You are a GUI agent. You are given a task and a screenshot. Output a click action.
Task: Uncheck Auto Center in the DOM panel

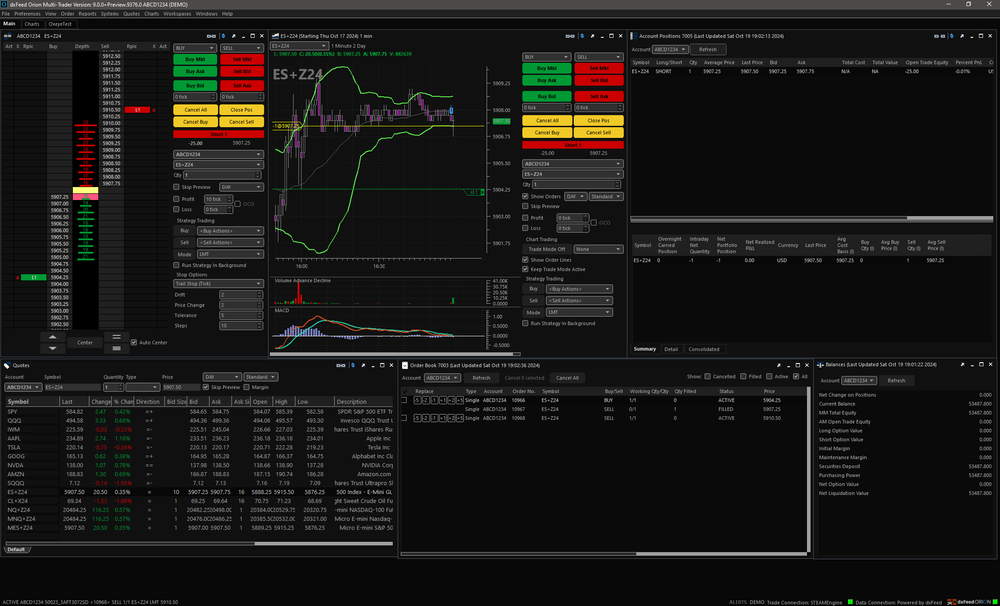[x=134, y=341]
